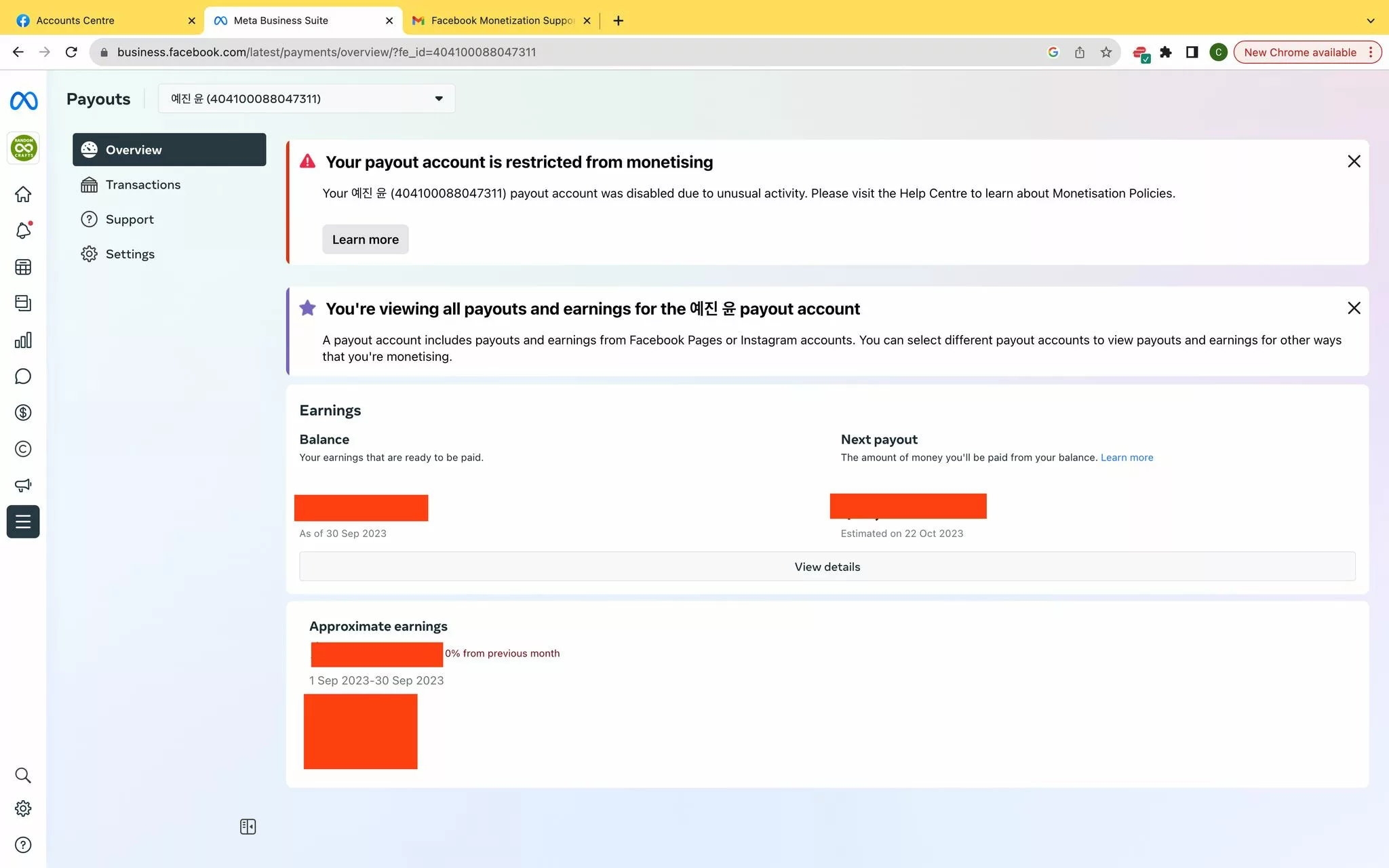Toggle the browser side panel icon
Screen dimensions: 1389x868
pos(1192,52)
